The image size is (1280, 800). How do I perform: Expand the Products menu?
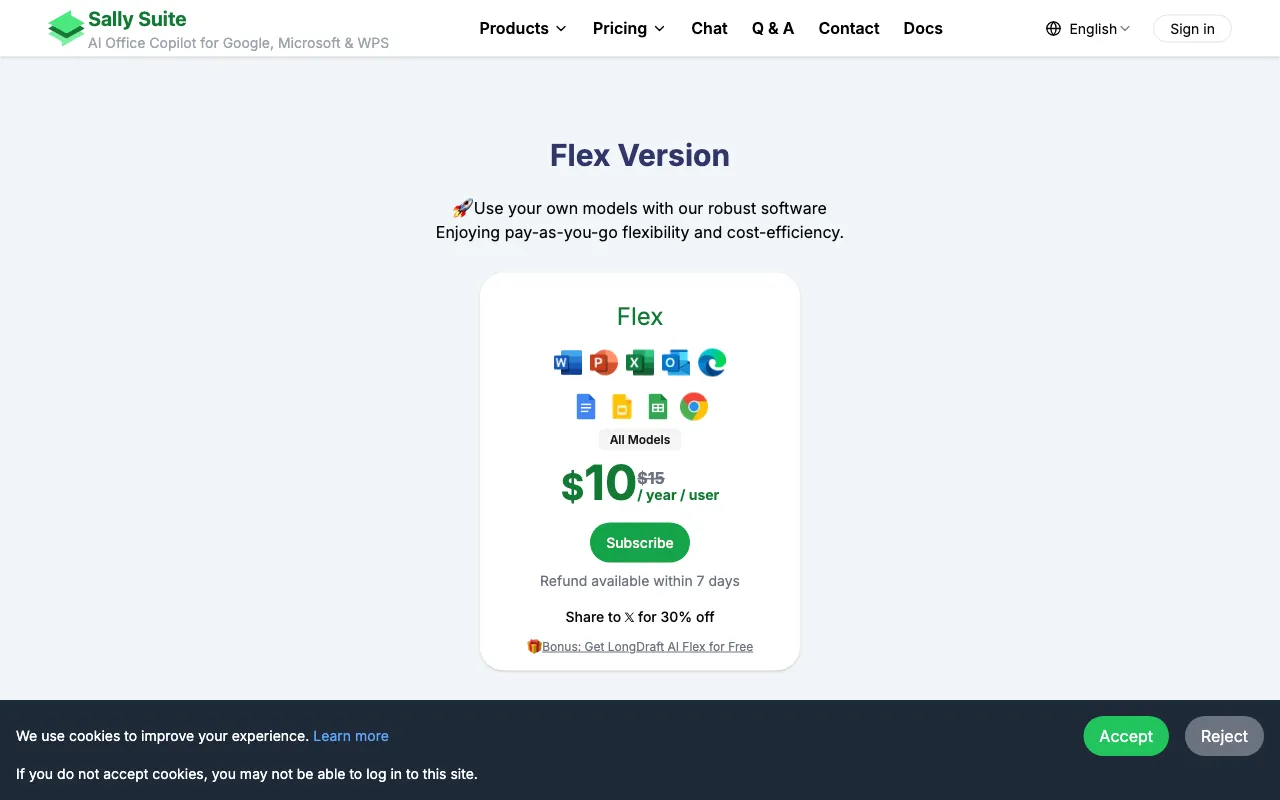tap(523, 28)
